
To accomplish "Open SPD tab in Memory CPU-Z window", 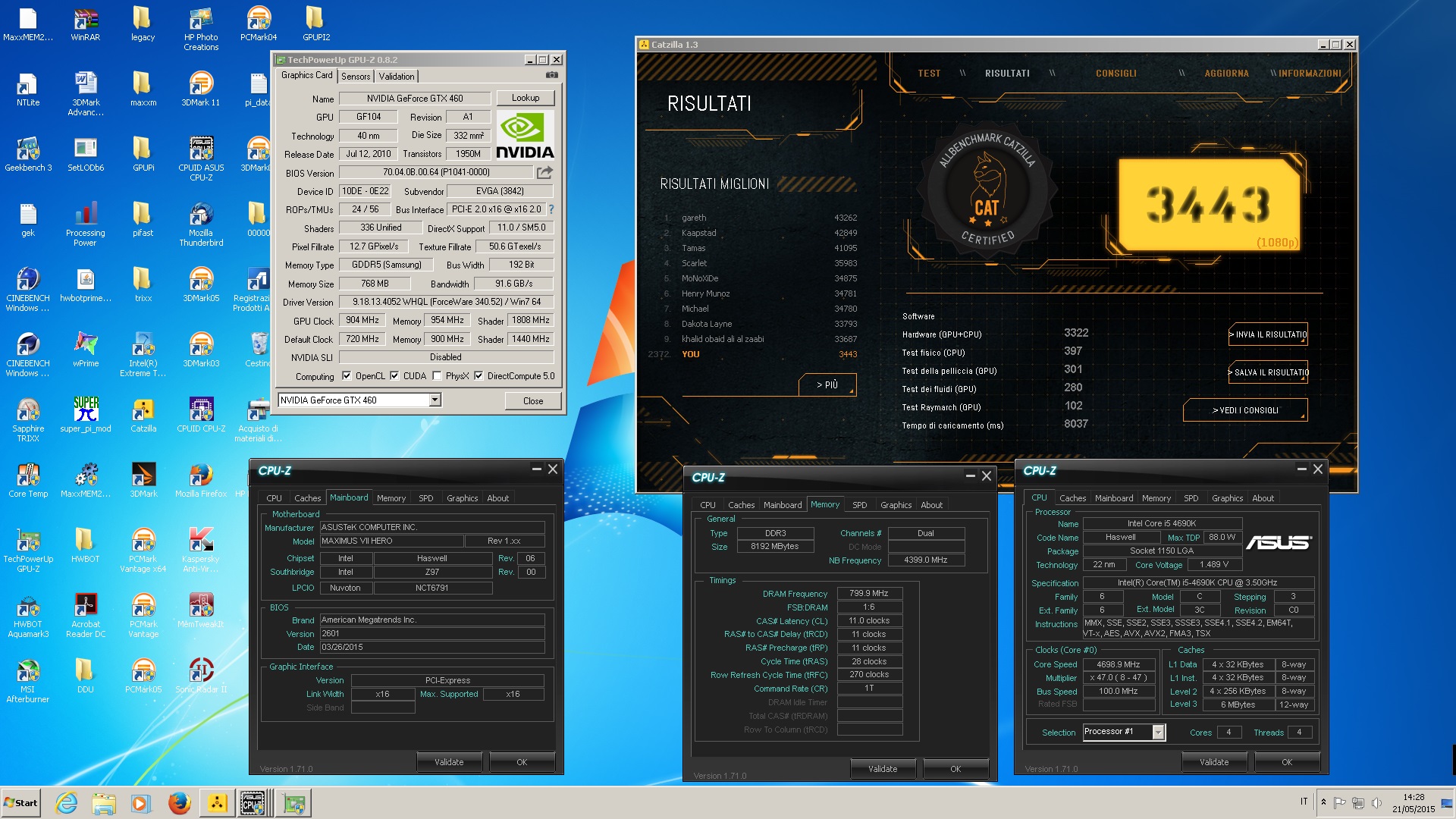I will (859, 505).
